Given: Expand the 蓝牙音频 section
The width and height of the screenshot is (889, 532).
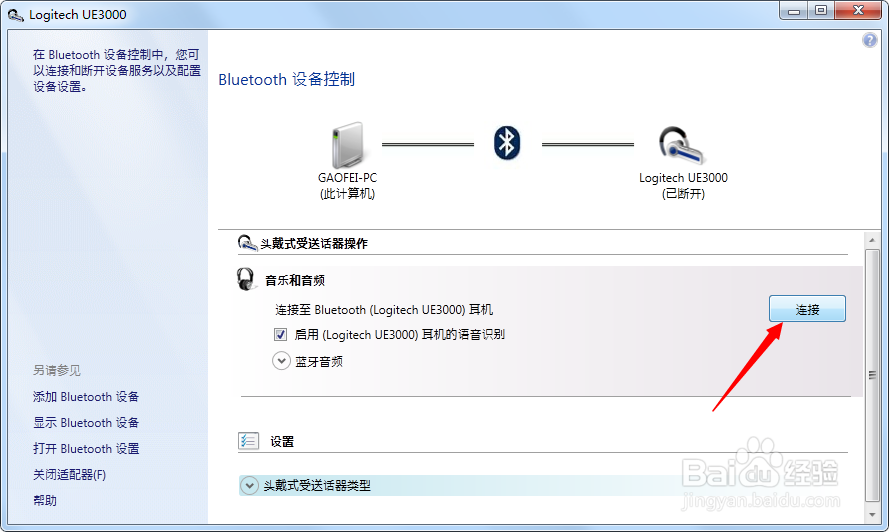Looking at the screenshot, I should [x=281, y=361].
